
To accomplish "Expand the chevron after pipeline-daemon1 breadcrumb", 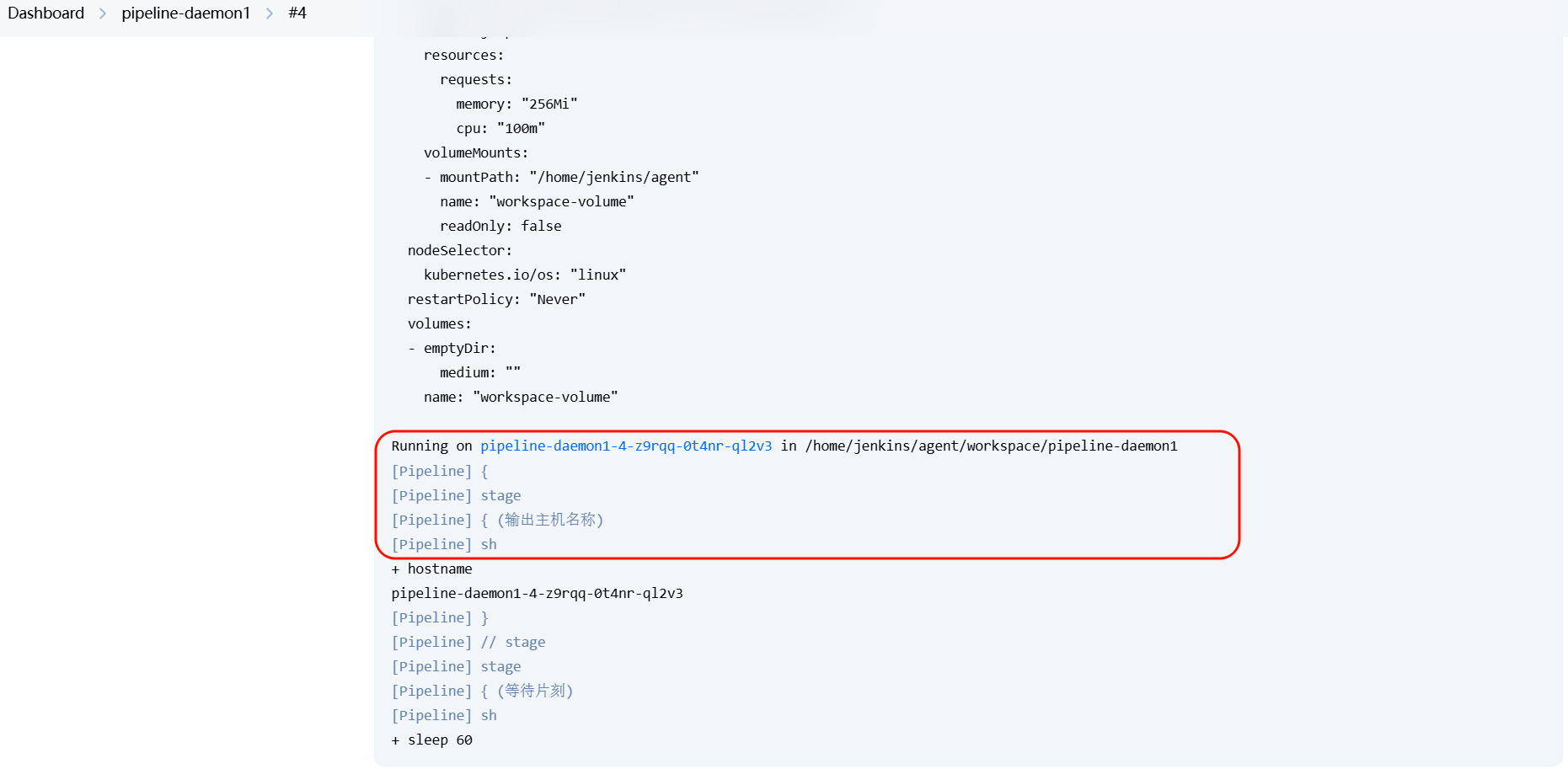I will 270,13.
